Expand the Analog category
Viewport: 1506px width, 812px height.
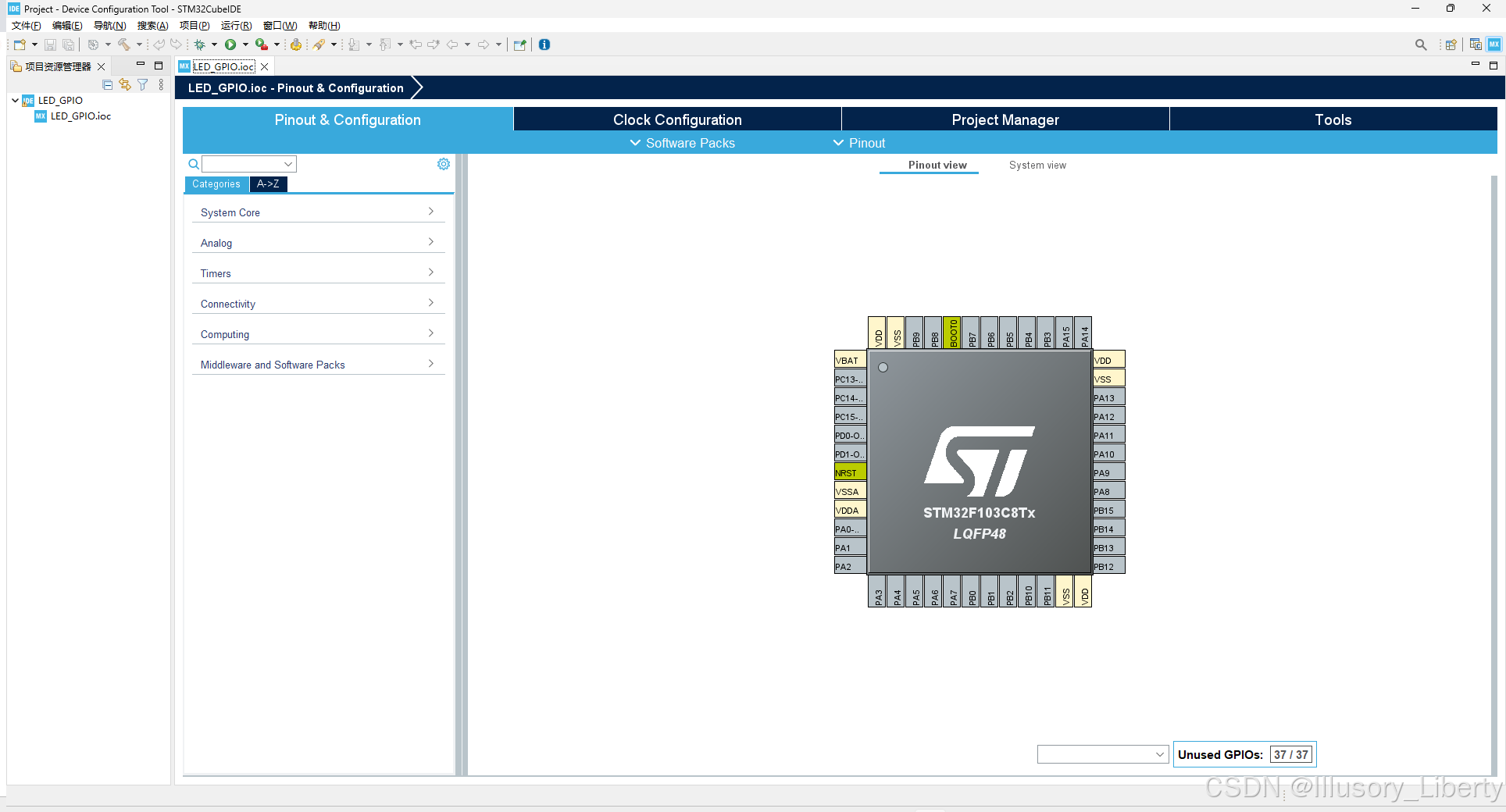[318, 242]
